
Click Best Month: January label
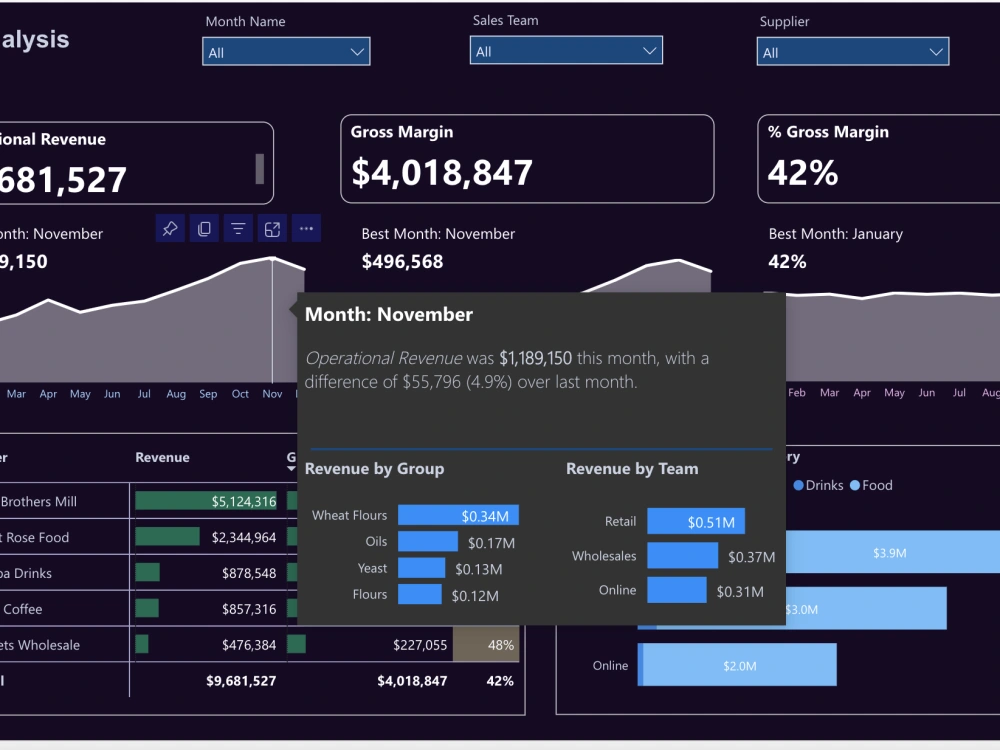click(x=835, y=234)
